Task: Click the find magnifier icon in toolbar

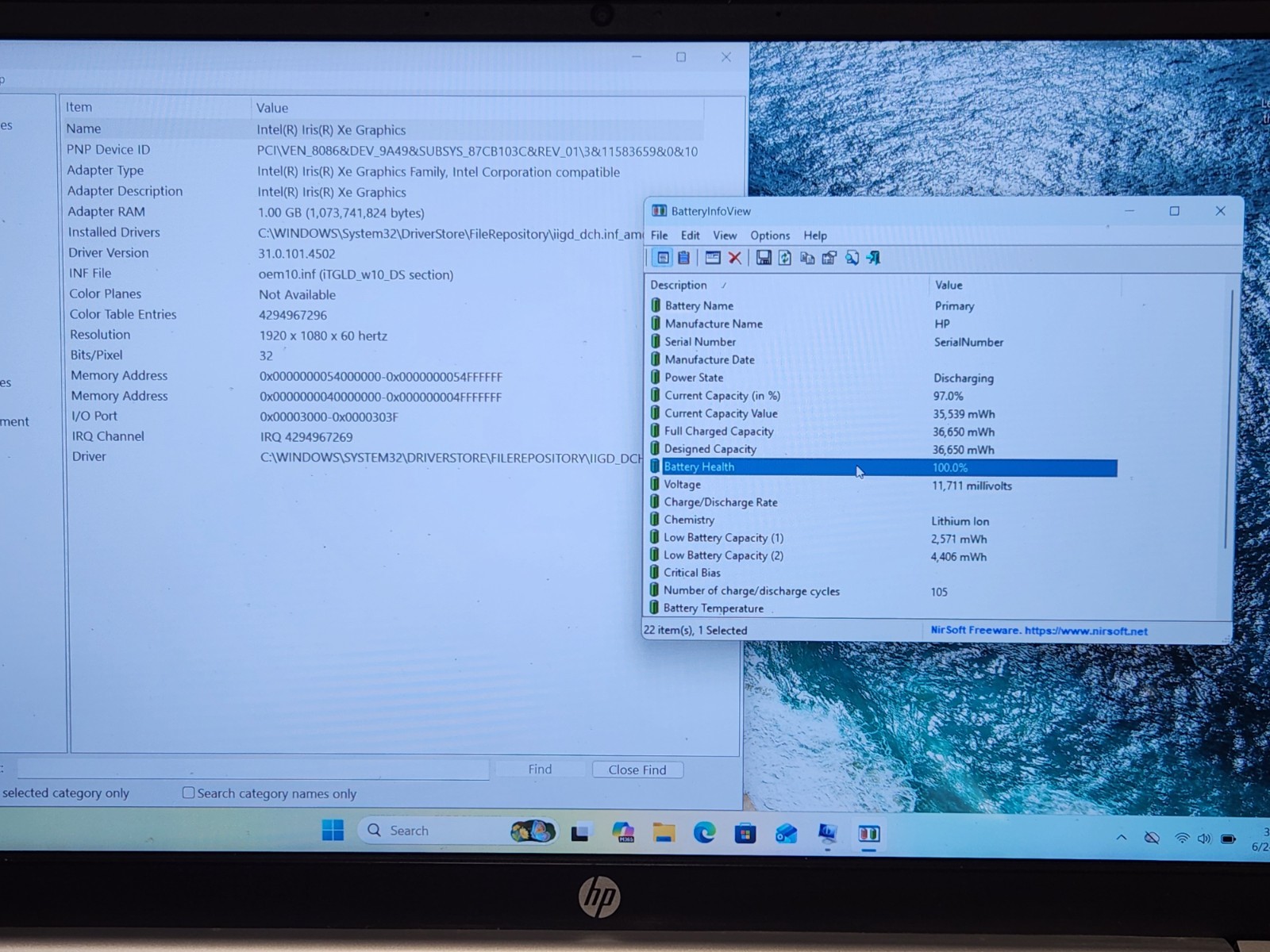Action: [x=852, y=258]
